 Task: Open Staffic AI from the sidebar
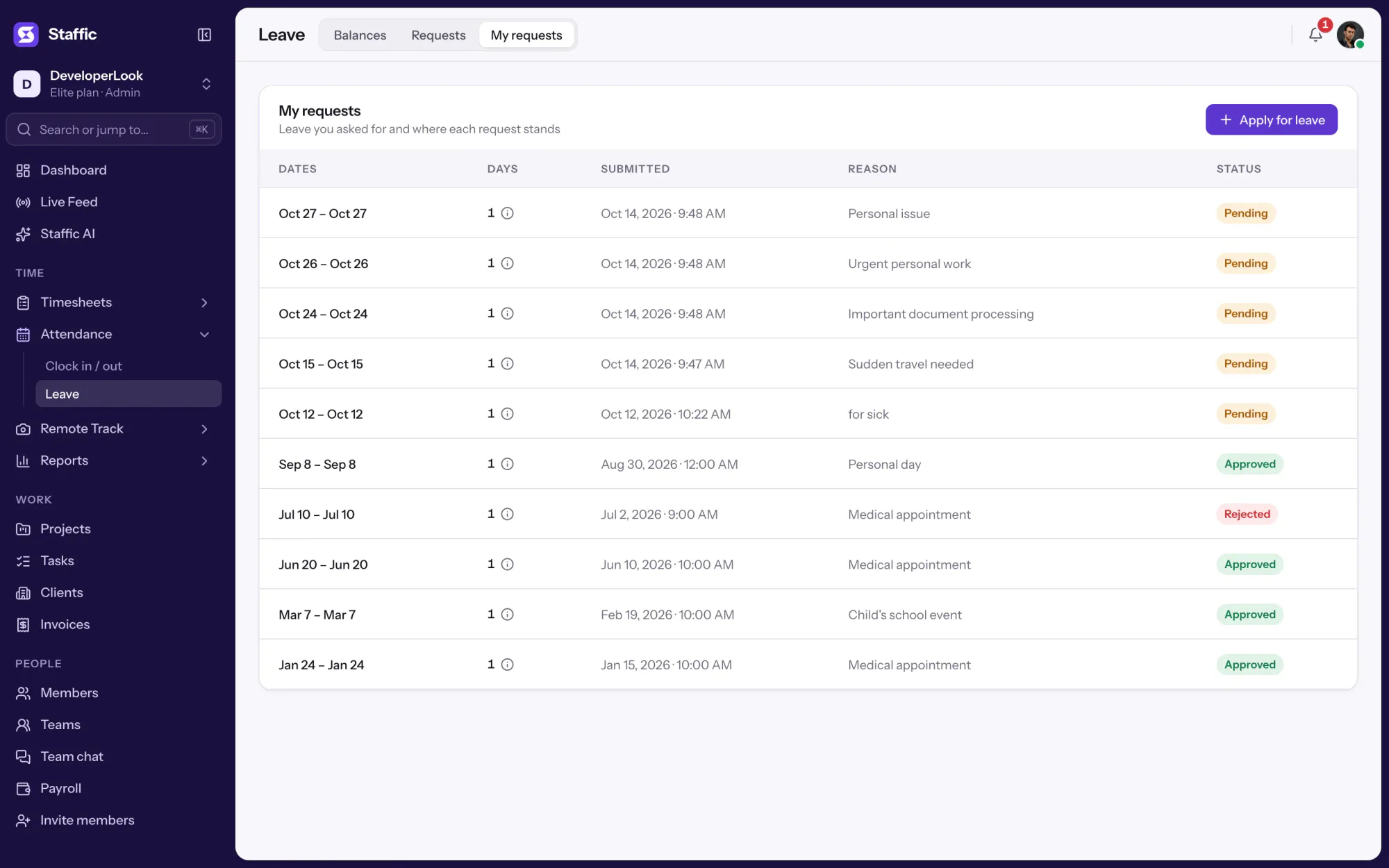point(113,234)
